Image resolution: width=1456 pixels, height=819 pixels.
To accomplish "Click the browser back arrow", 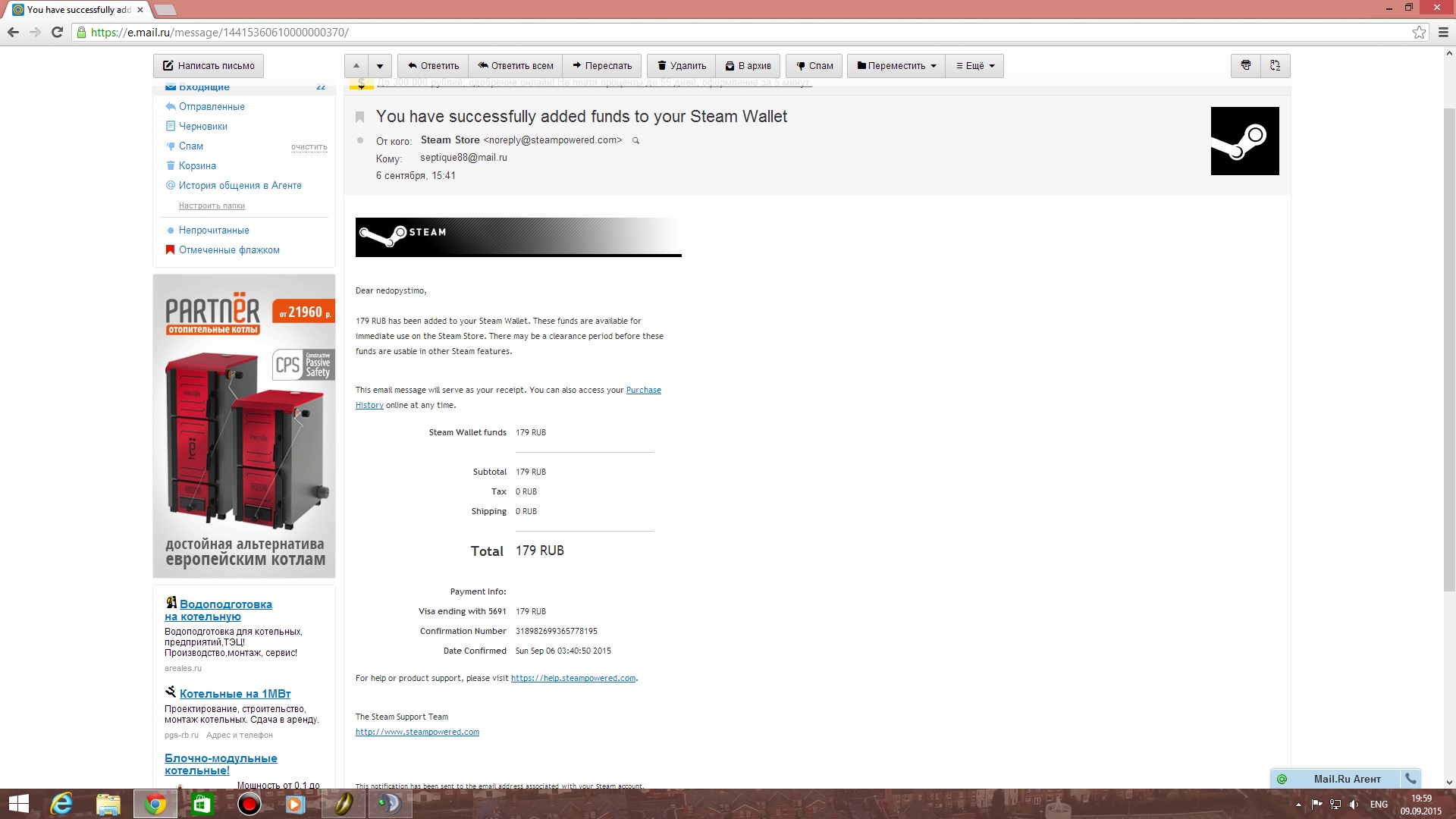I will (x=13, y=32).
